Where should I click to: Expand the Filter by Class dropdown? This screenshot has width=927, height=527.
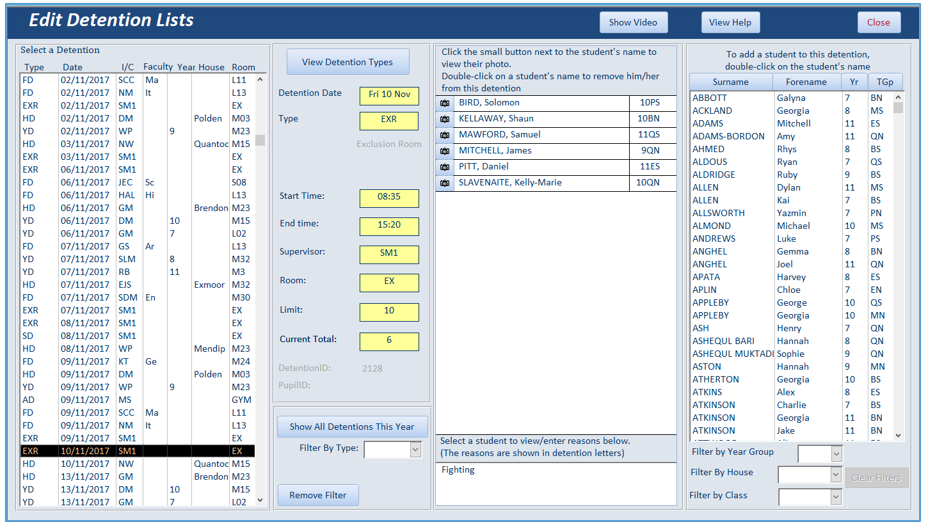tap(835, 497)
